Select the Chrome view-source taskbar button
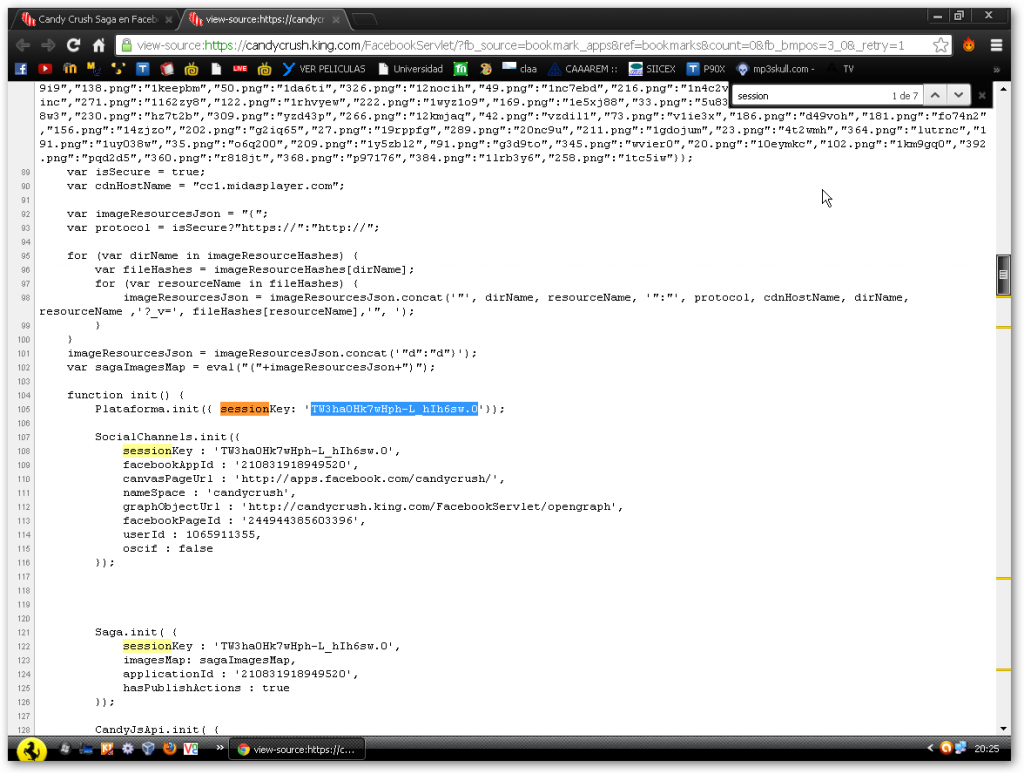The width and height of the screenshot is (1024, 773). pyautogui.click(x=296, y=749)
